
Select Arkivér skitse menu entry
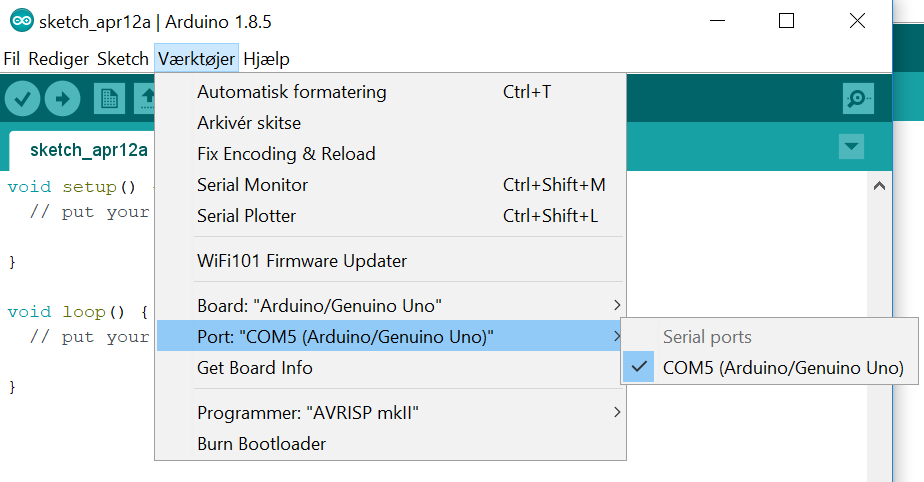[x=249, y=123]
